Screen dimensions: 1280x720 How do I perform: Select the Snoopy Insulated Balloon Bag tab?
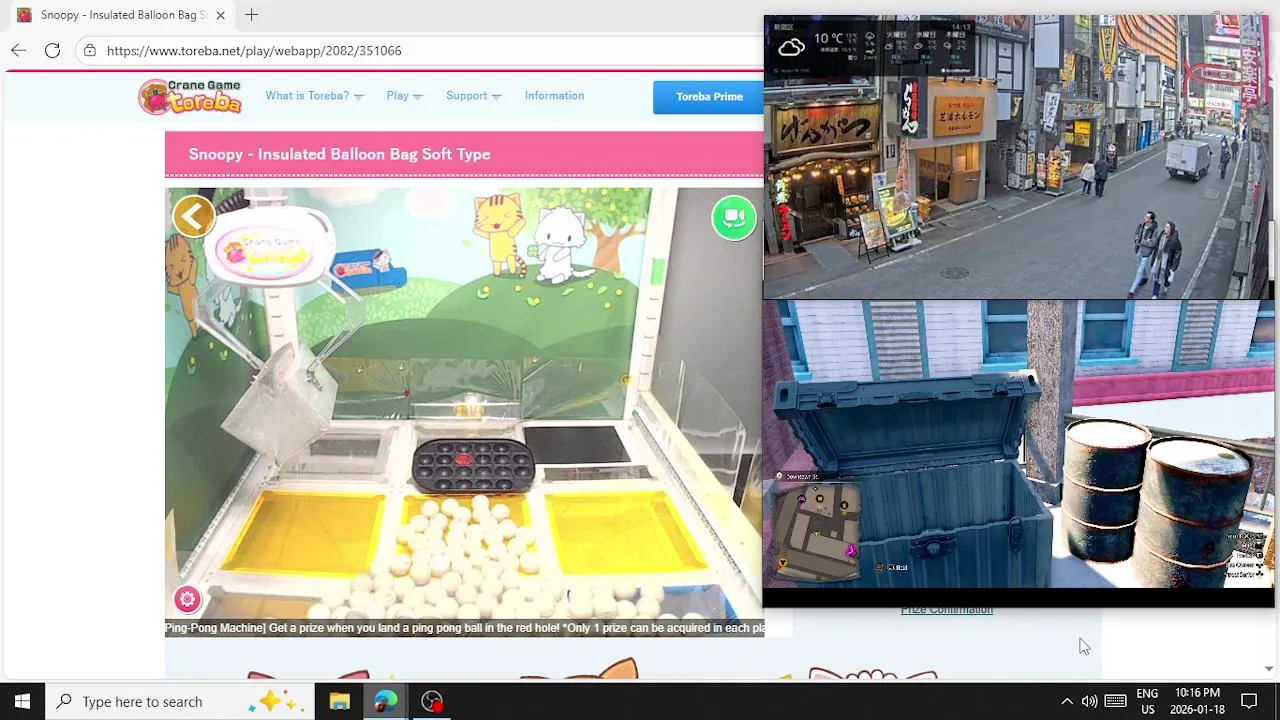pos(120,15)
